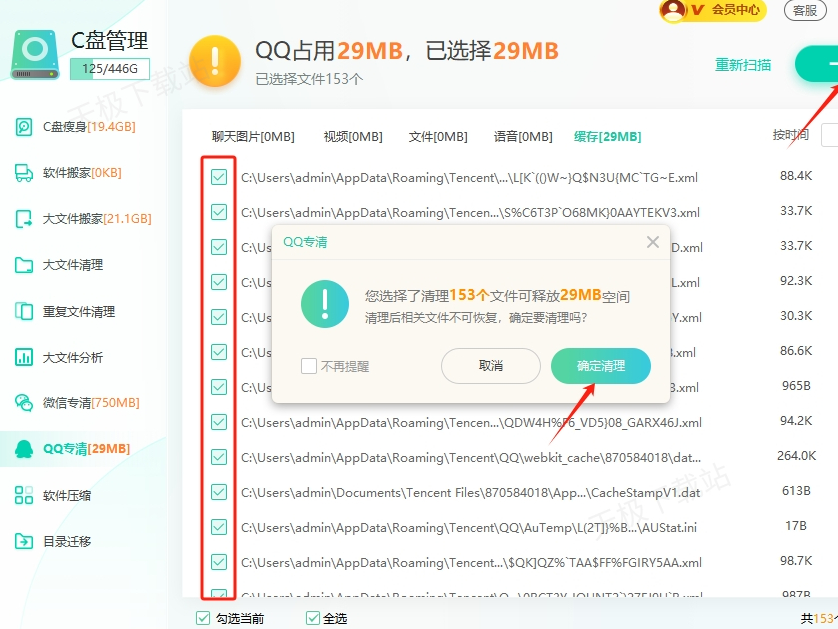The height and width of the screenshot is (629, 838).
Task: Click the 94.2K file size value
Action: (x=796, y=421)
